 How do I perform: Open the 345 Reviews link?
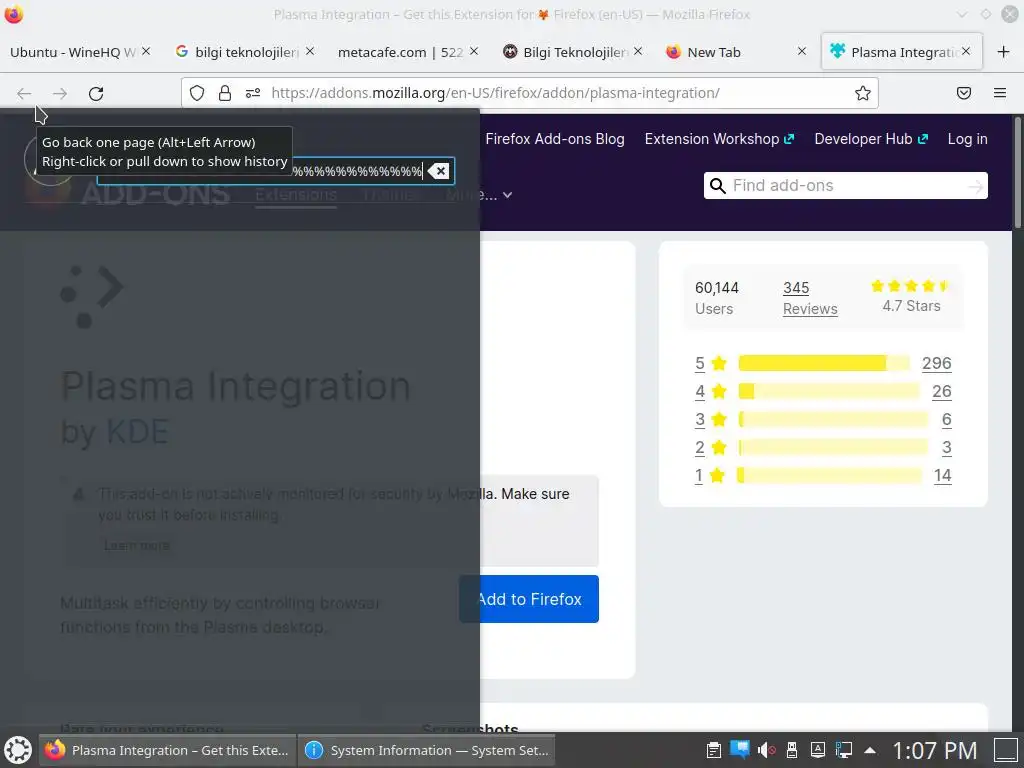(810, 298)
